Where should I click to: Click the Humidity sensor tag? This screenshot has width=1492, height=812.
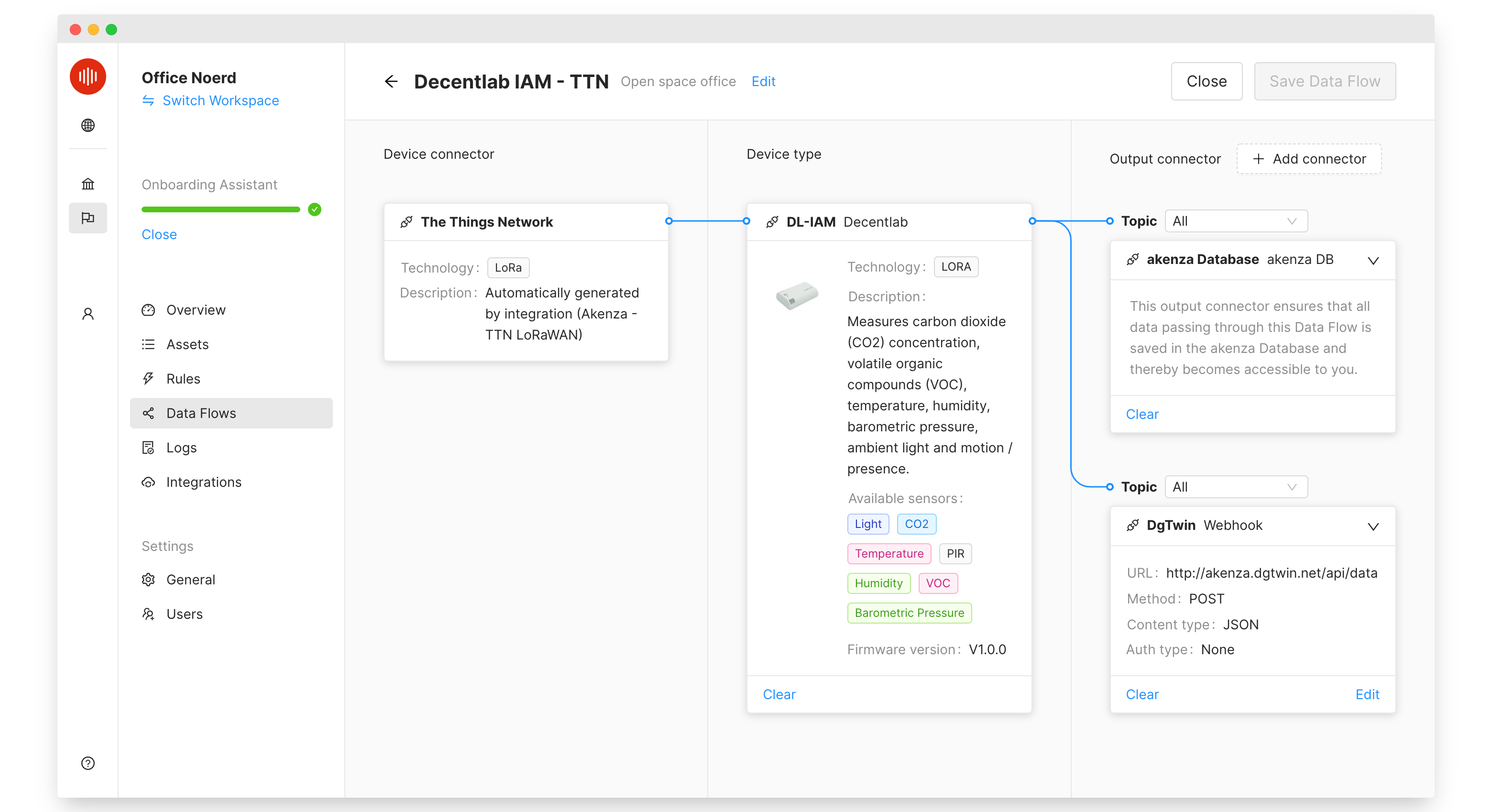click(878, 582)
